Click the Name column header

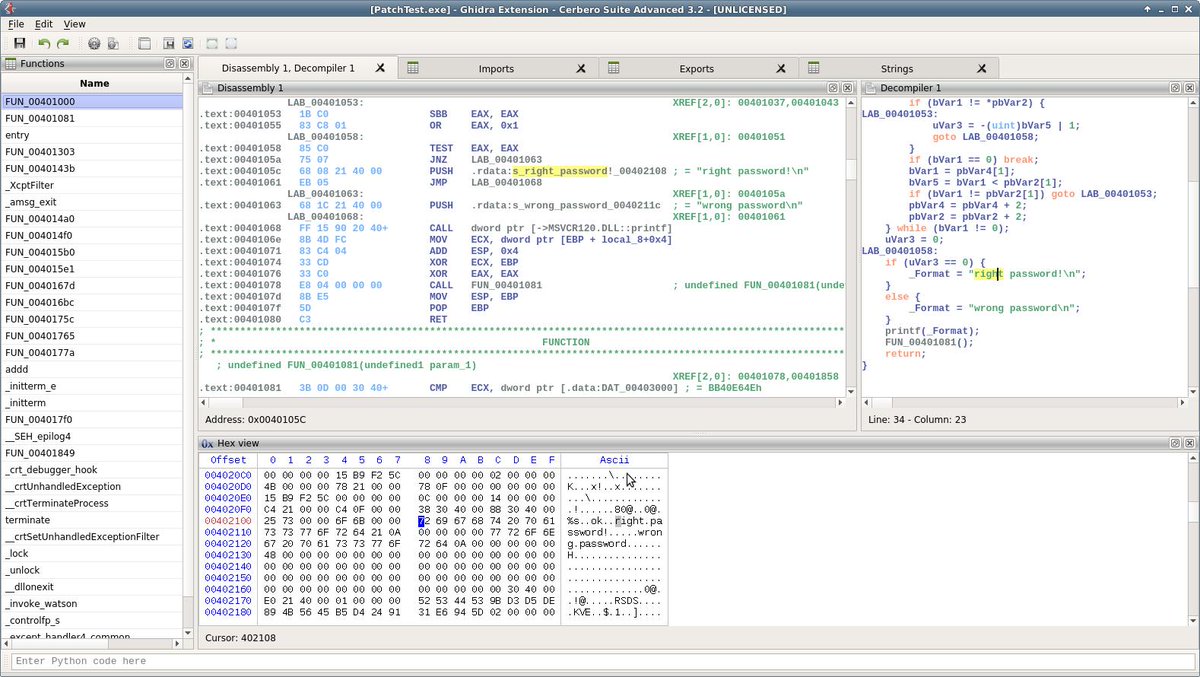pos(94,84)
